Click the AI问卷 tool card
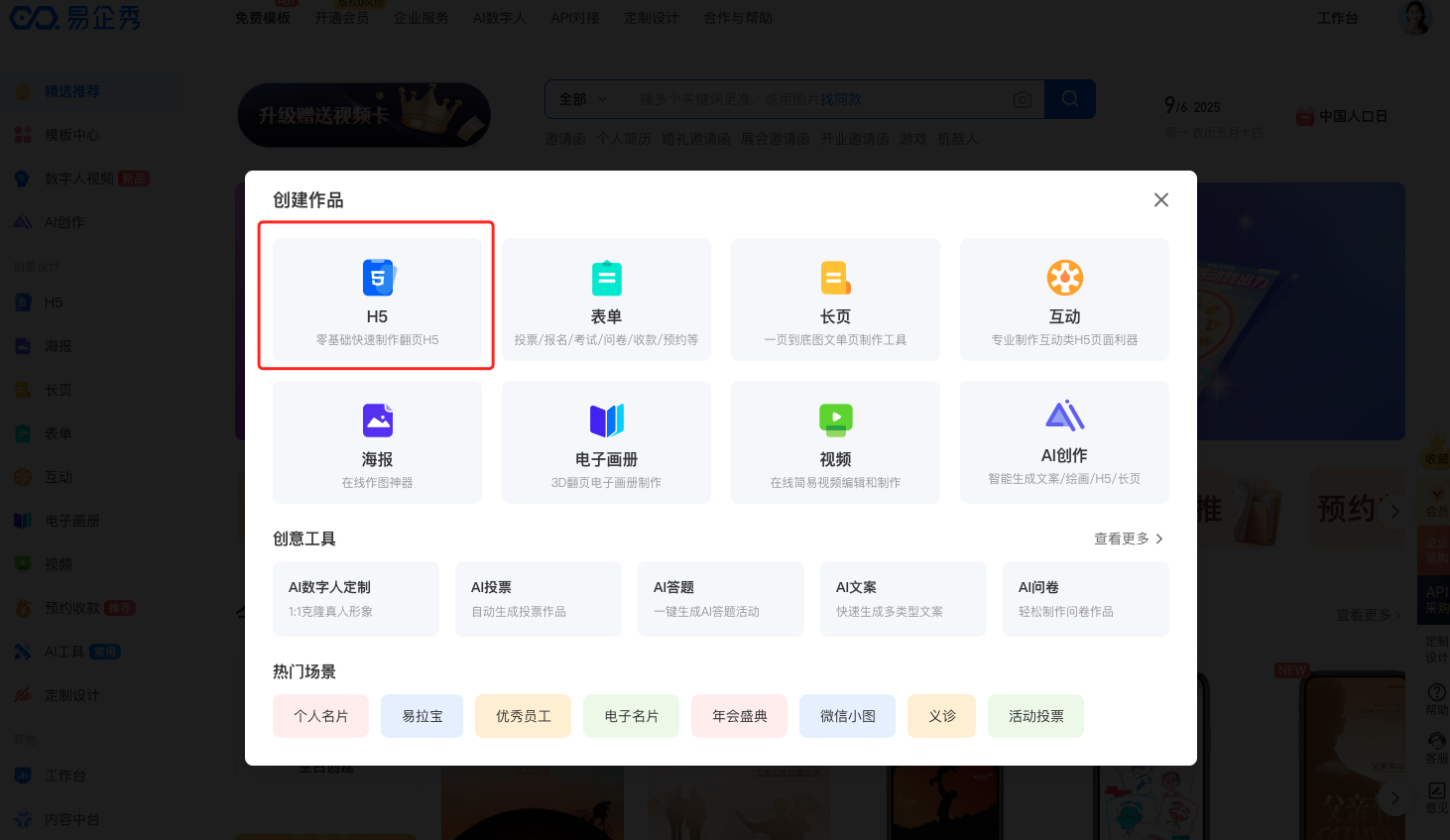This screenshot has height=840, width=1450. point(1086,599)
